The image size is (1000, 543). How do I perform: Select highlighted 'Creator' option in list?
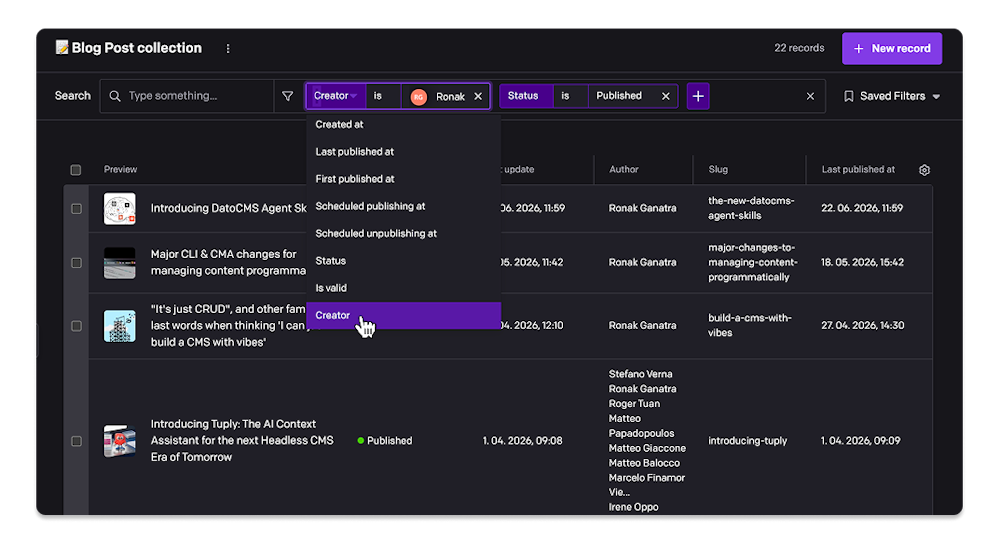[403, 315]
